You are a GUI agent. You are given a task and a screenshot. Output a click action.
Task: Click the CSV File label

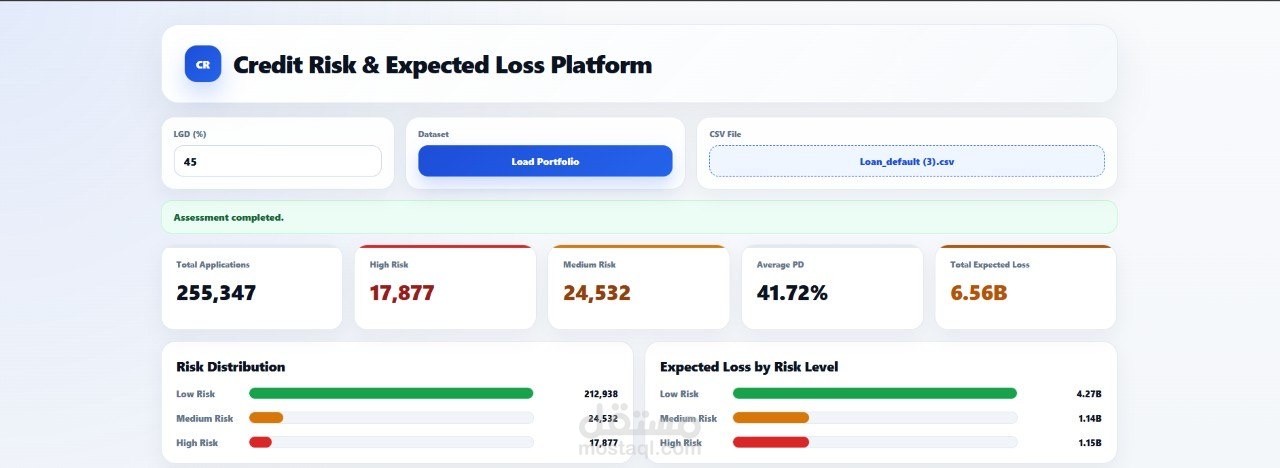pos(725,134)
